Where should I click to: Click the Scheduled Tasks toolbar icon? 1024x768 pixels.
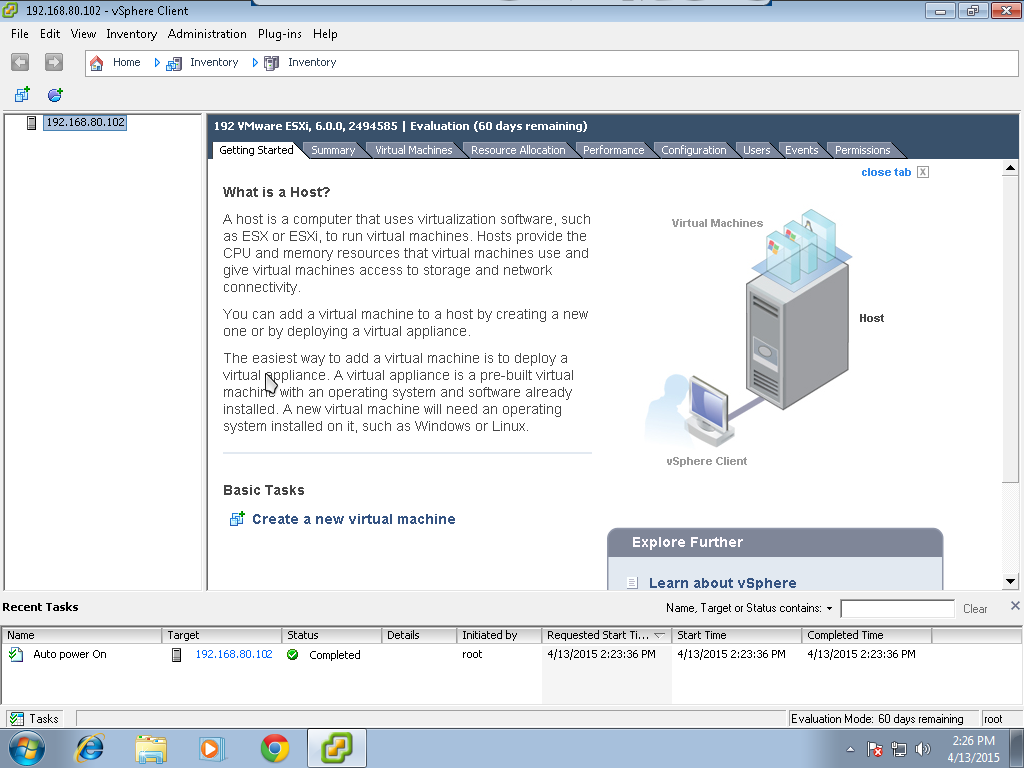[x=55, y=95]
